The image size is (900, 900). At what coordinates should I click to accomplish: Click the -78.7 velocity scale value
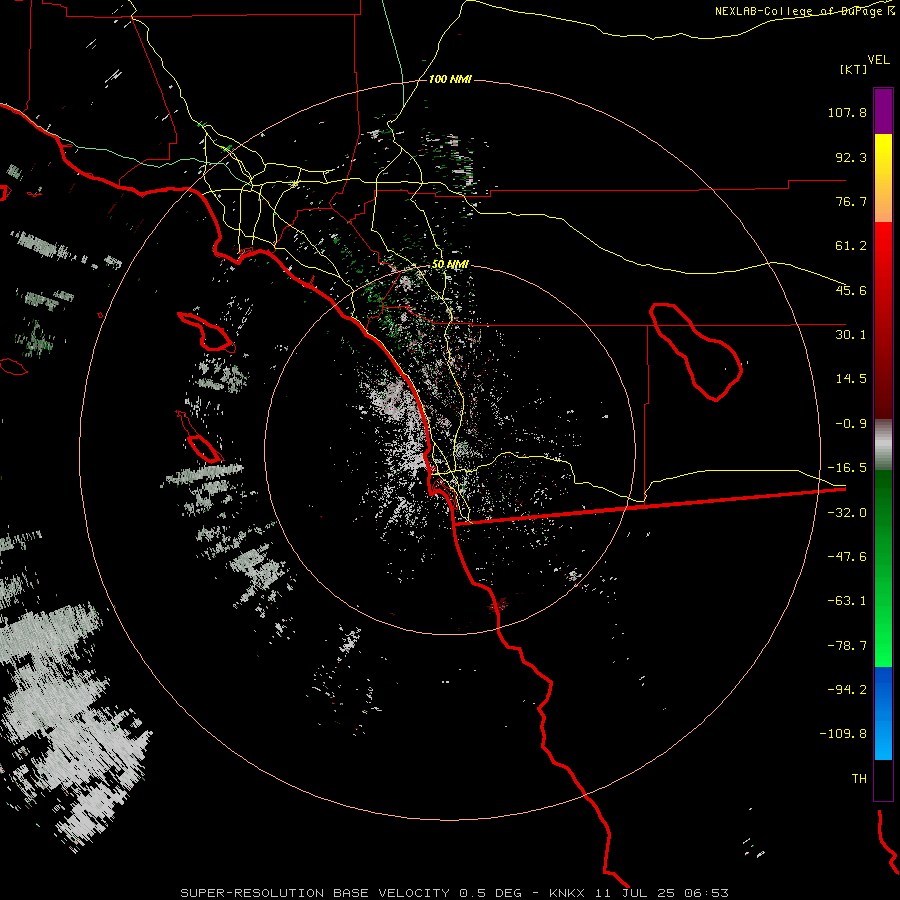847,646
